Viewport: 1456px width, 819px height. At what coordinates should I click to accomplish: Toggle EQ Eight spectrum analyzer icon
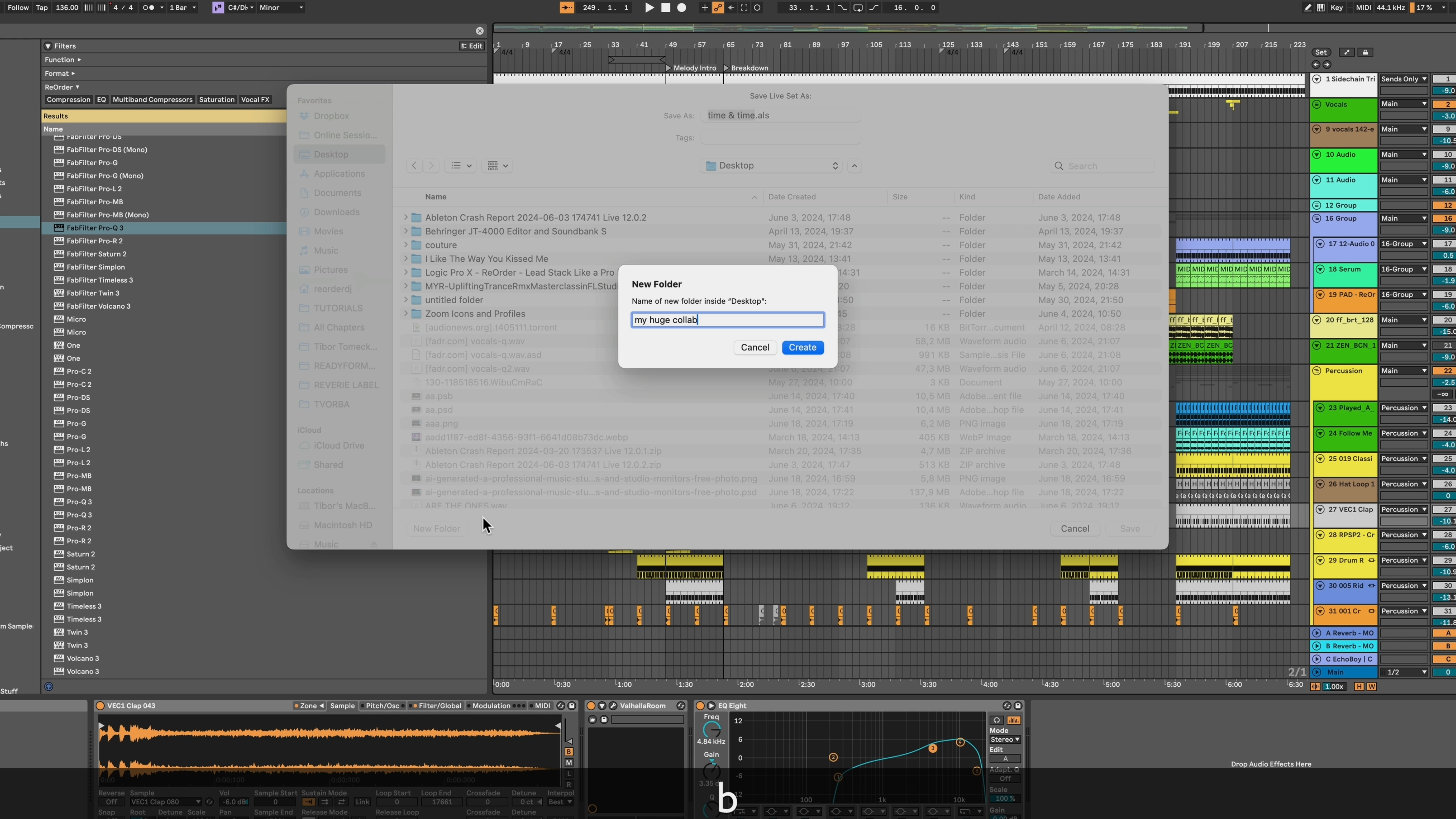1014,720
